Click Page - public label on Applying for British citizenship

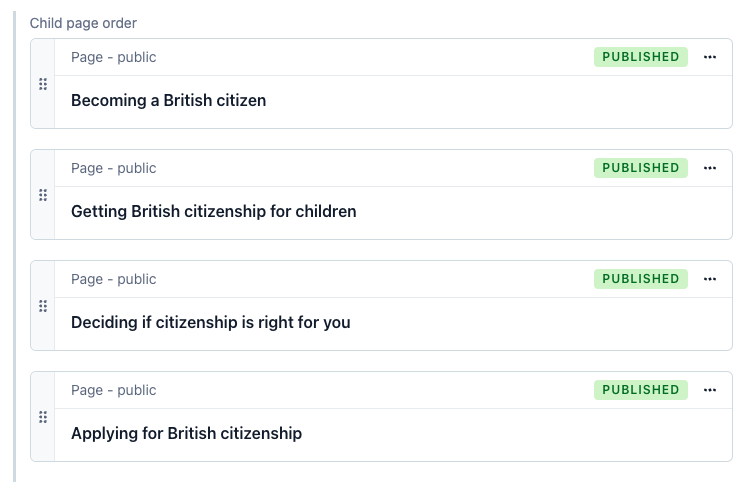(113, 390)
